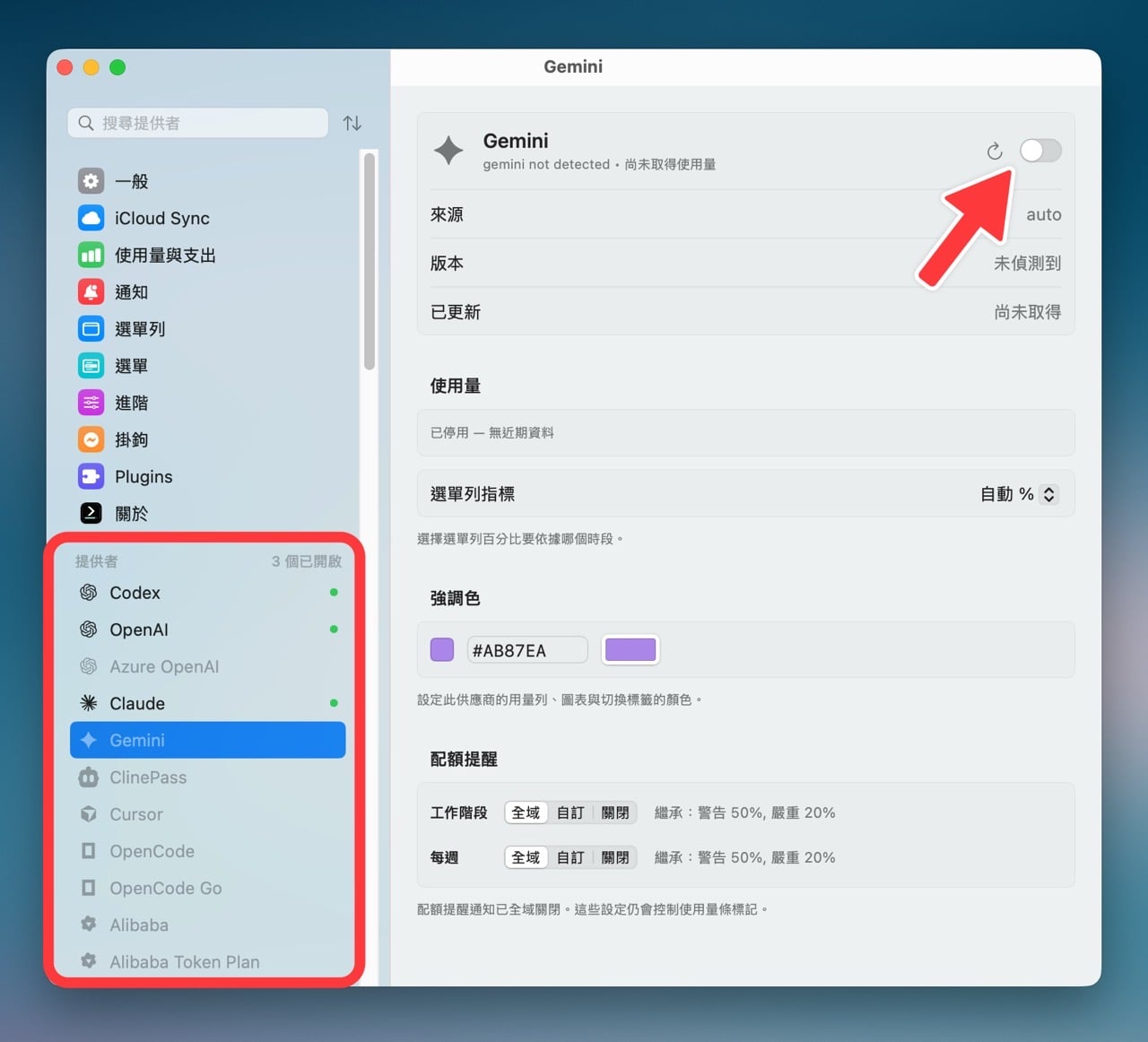Click the "gemini not detected" status text
1148x1042 pixels.
546,164
